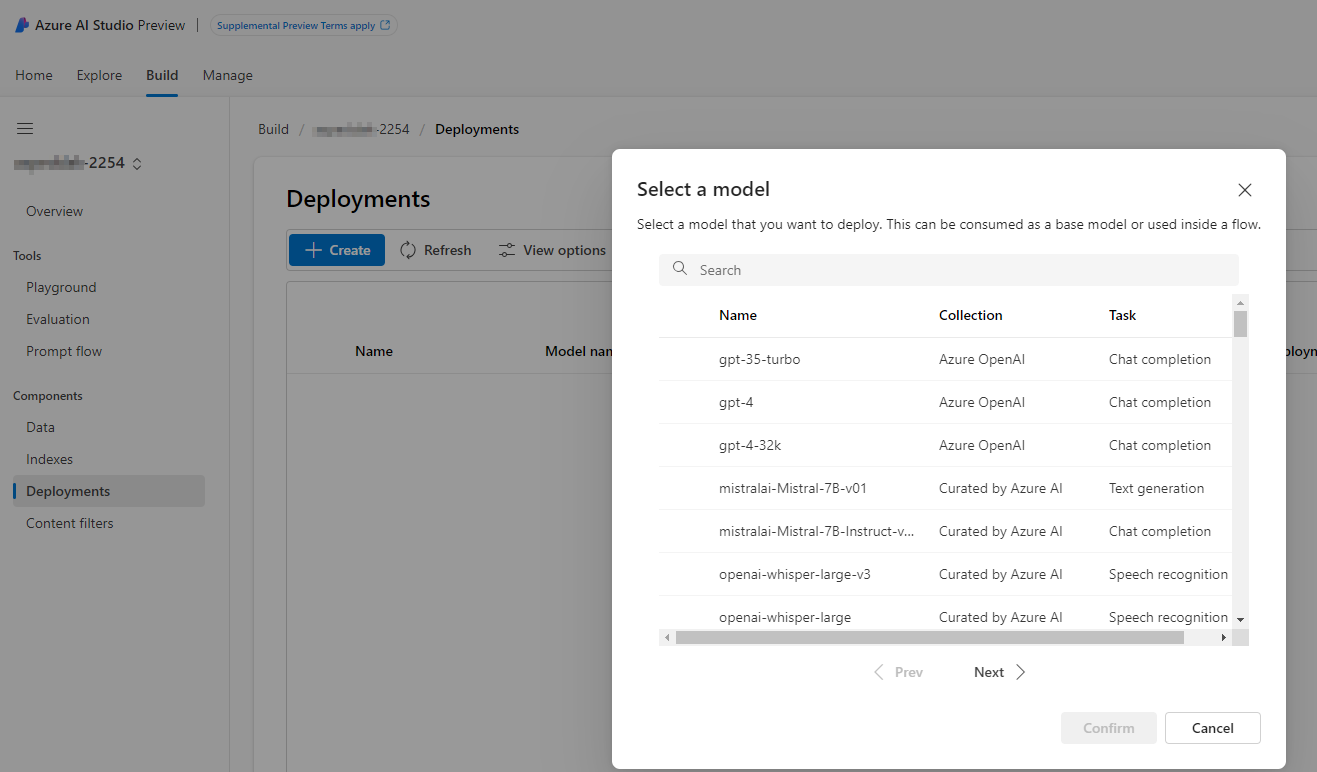Switch to the Explore tab
1317x772 pixels.
pyautogui.click(x=99, y=75)
